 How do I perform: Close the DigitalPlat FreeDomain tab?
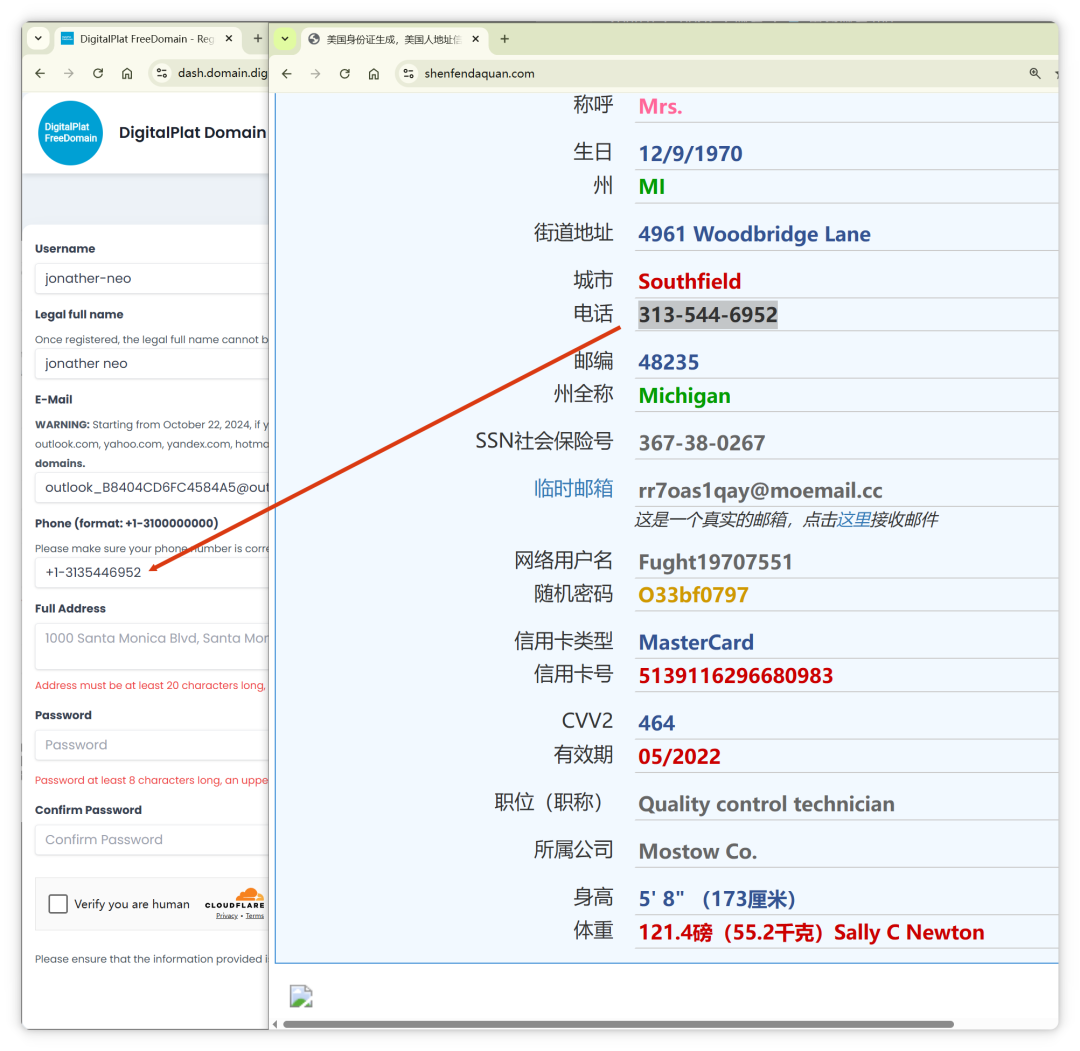click(x=229, y=39)
